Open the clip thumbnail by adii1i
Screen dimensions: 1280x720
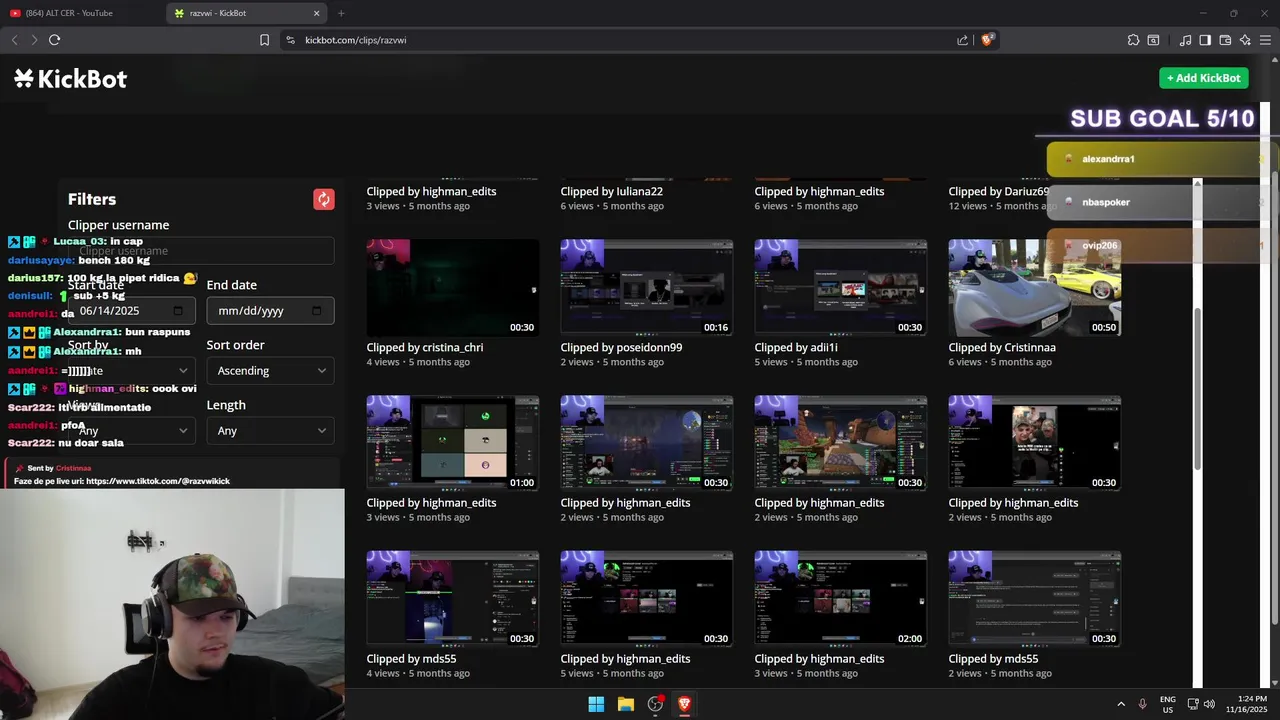841,287
